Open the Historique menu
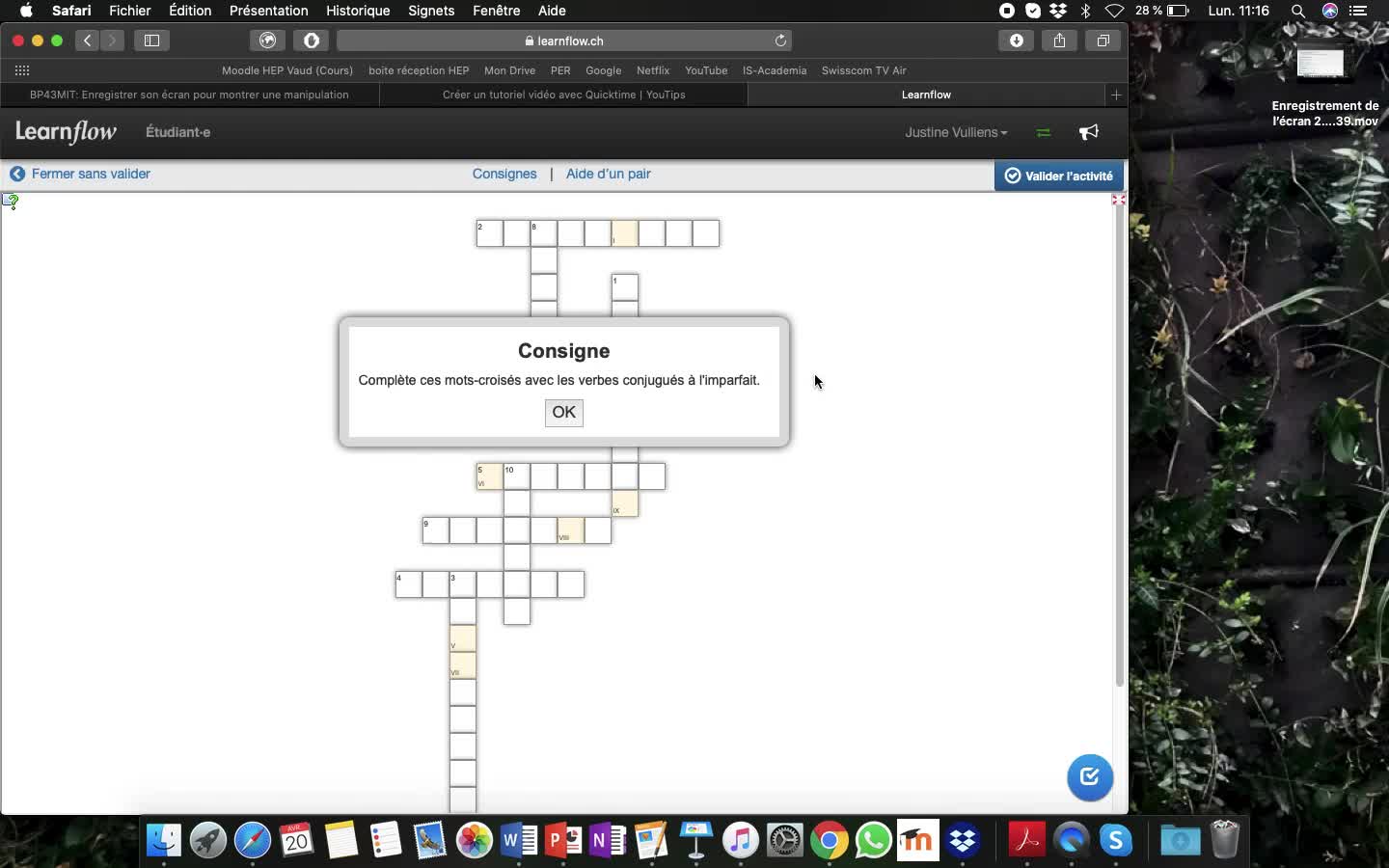The image size is (1389, 868). [357, 11]
